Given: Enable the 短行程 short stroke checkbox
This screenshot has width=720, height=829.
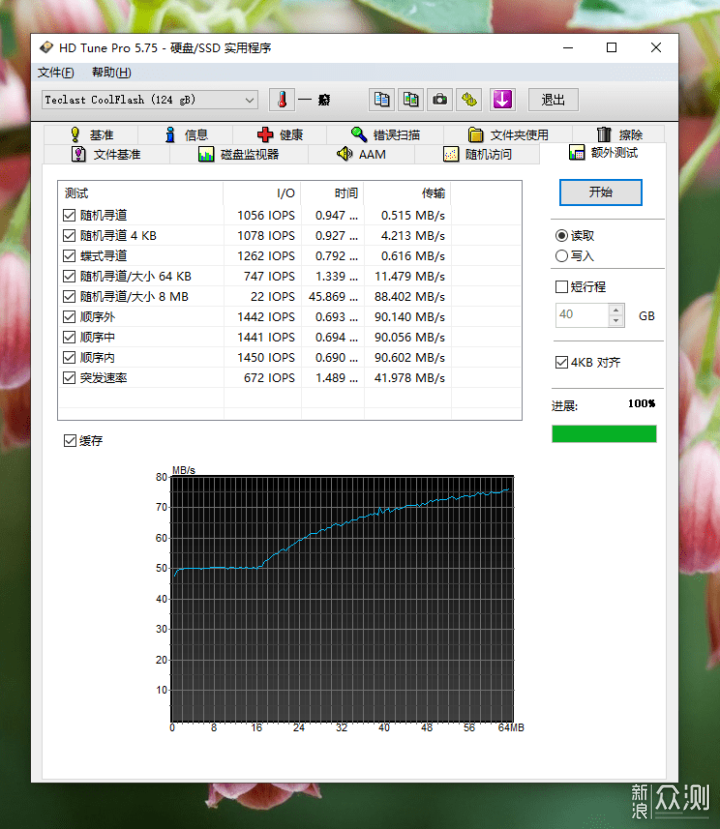Looking at the screenshot, I should click(x=561, y=287).
